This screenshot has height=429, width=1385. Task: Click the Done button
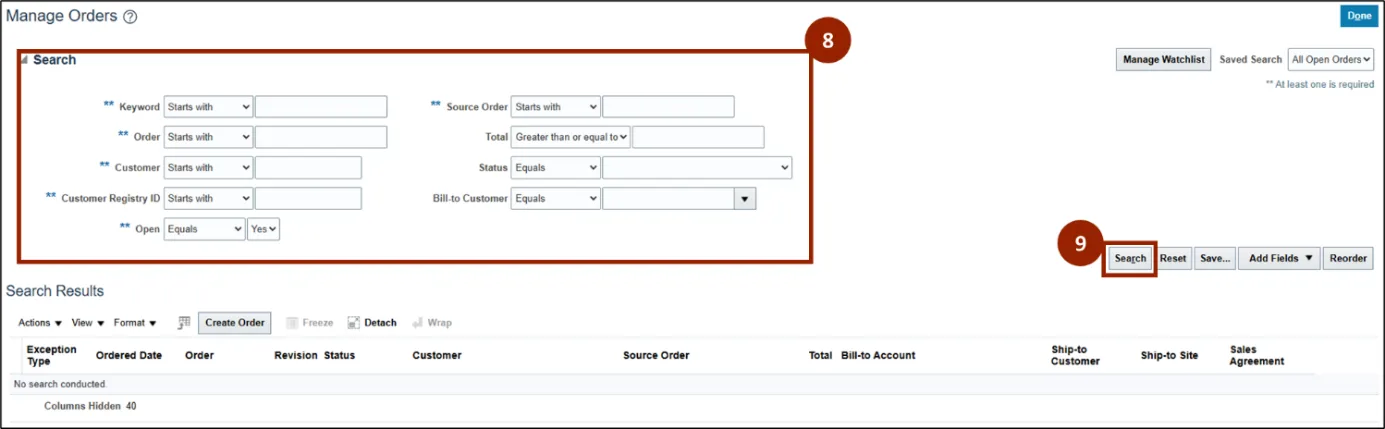coord(1359,16)
